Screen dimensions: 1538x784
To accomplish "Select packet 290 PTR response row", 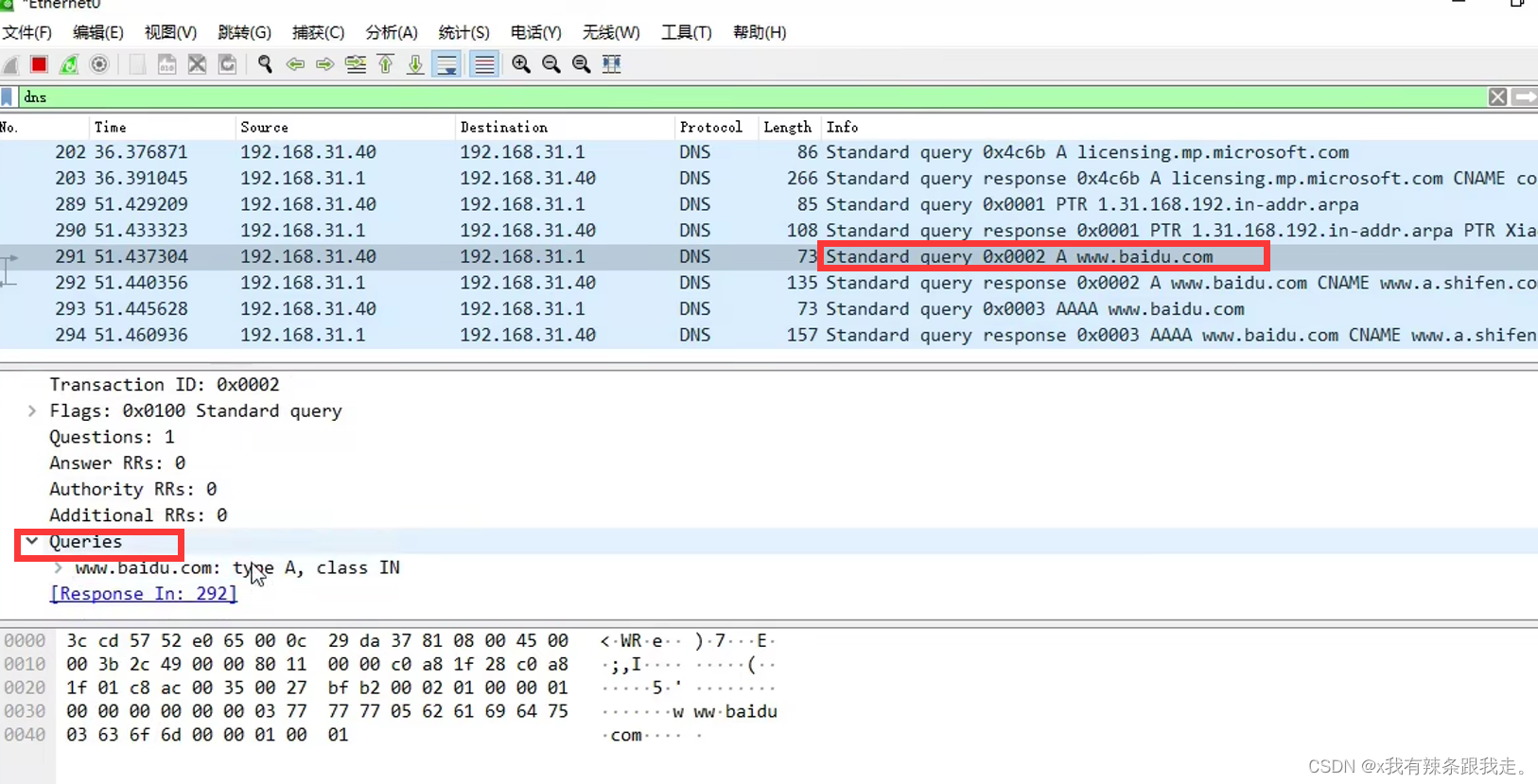I will 769,230.
